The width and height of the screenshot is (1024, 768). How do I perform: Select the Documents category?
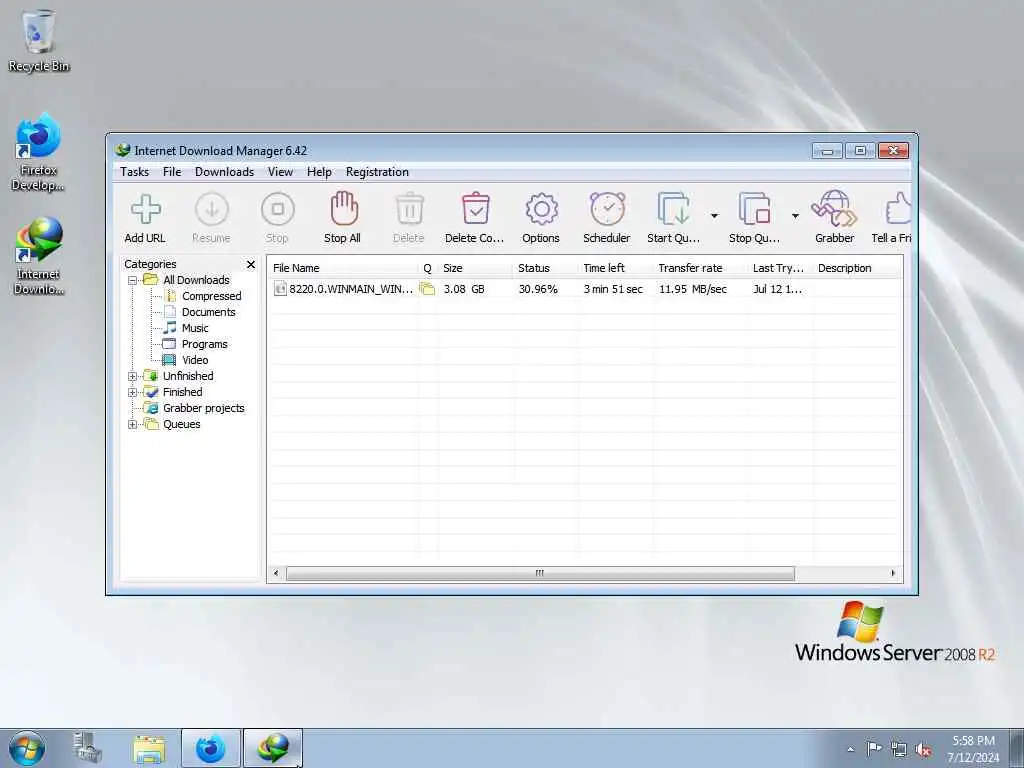pos(208,312)
